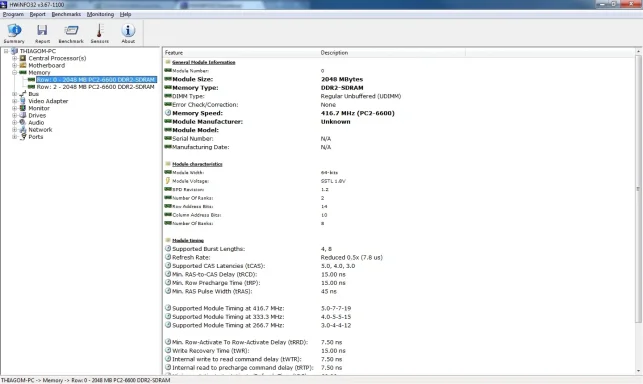Click the Video Adapter tree icon

pos(23,101)
